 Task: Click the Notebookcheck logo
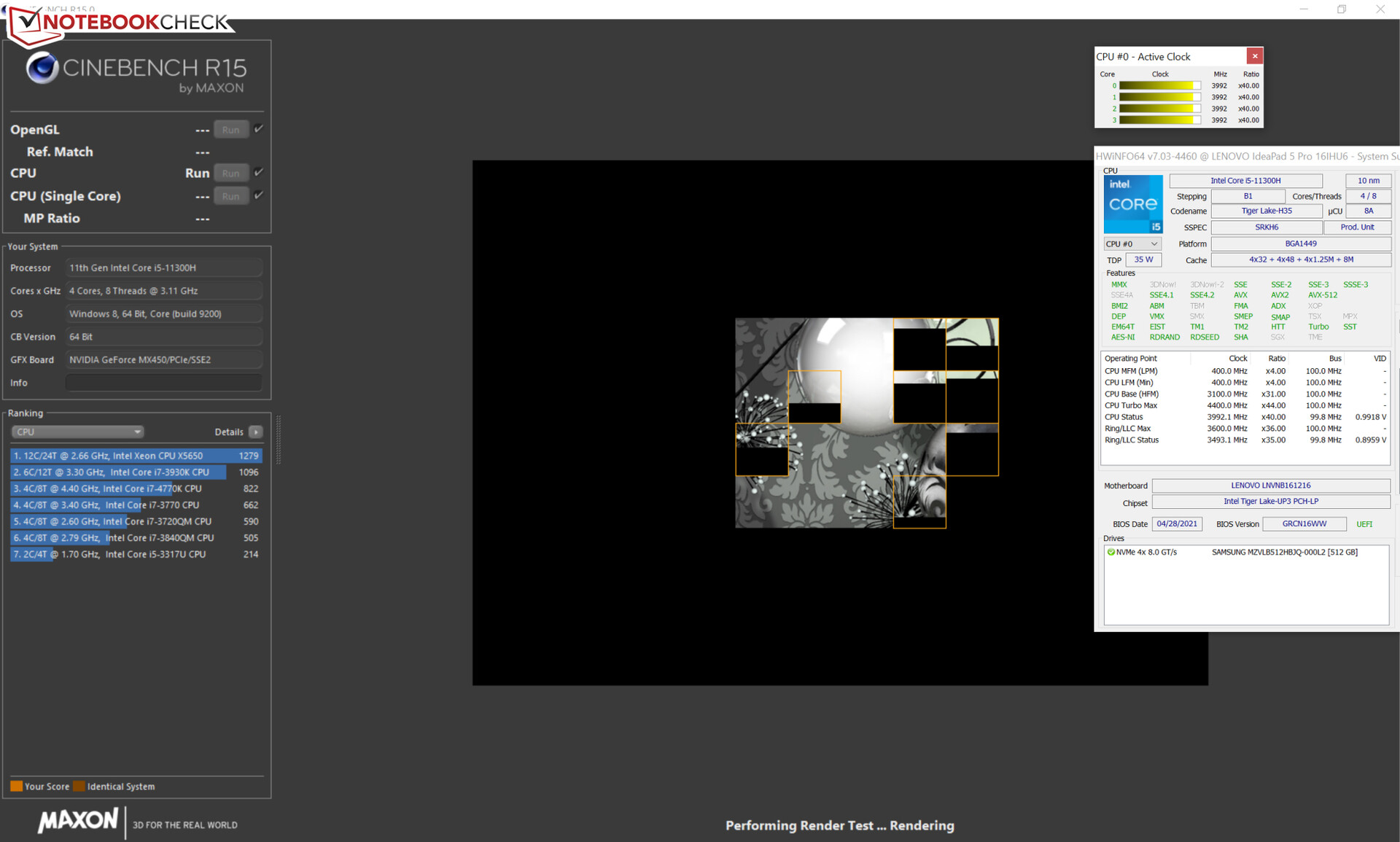click(120, 22)
